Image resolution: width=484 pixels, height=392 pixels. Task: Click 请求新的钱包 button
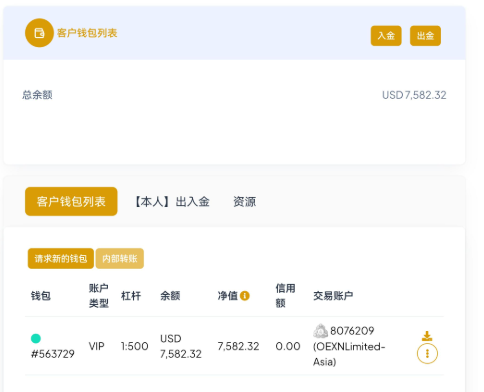point(61,258)
